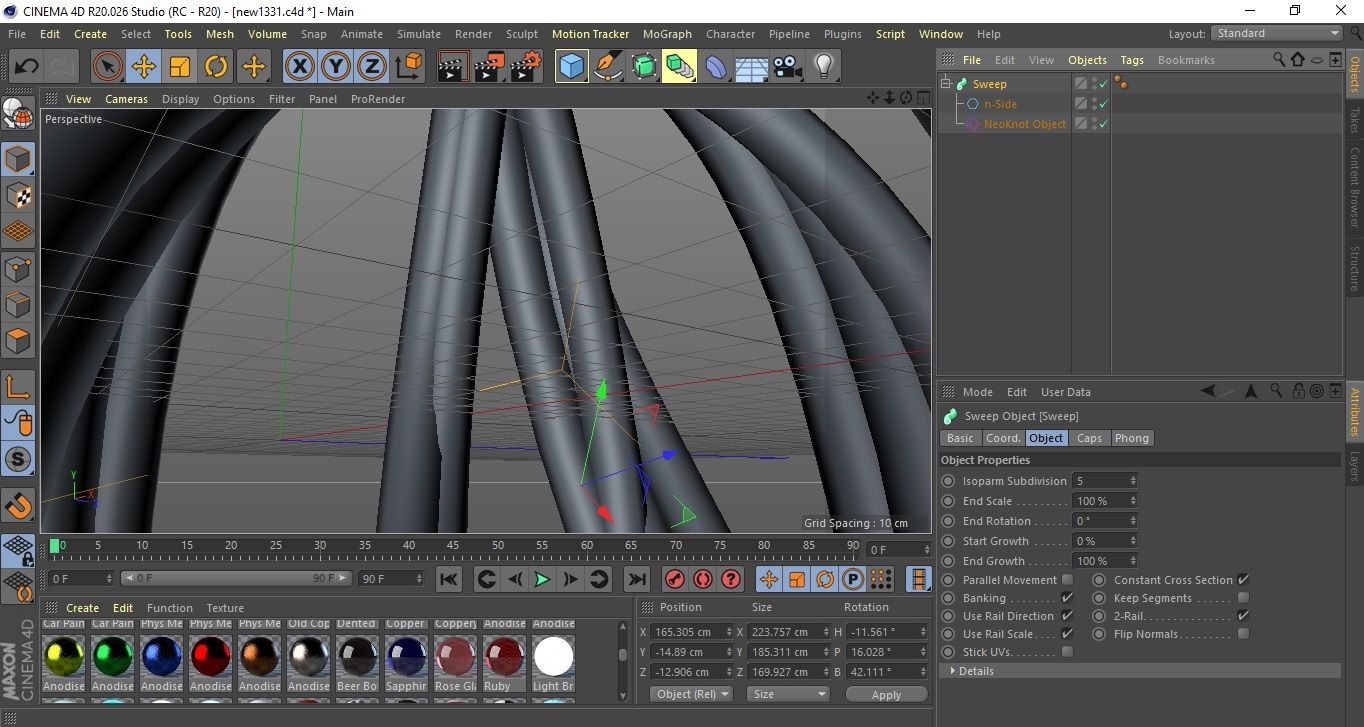This screenshot has height=727, width=1364.
Task: Enable Keep Segments checkbox
Action: coord(1243,598)
